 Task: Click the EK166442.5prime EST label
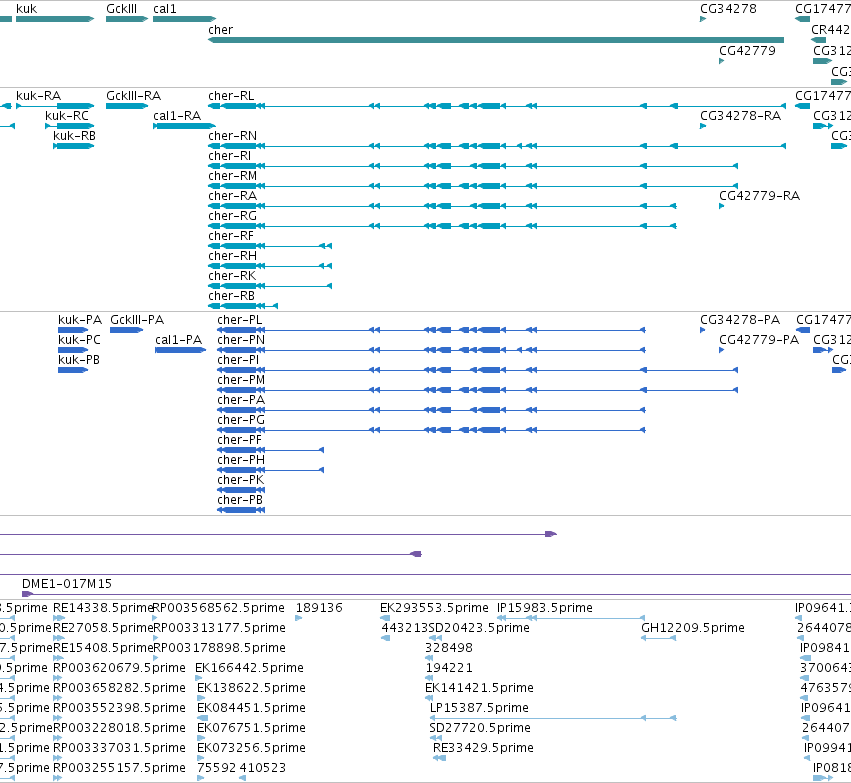[x=250, y=668]
